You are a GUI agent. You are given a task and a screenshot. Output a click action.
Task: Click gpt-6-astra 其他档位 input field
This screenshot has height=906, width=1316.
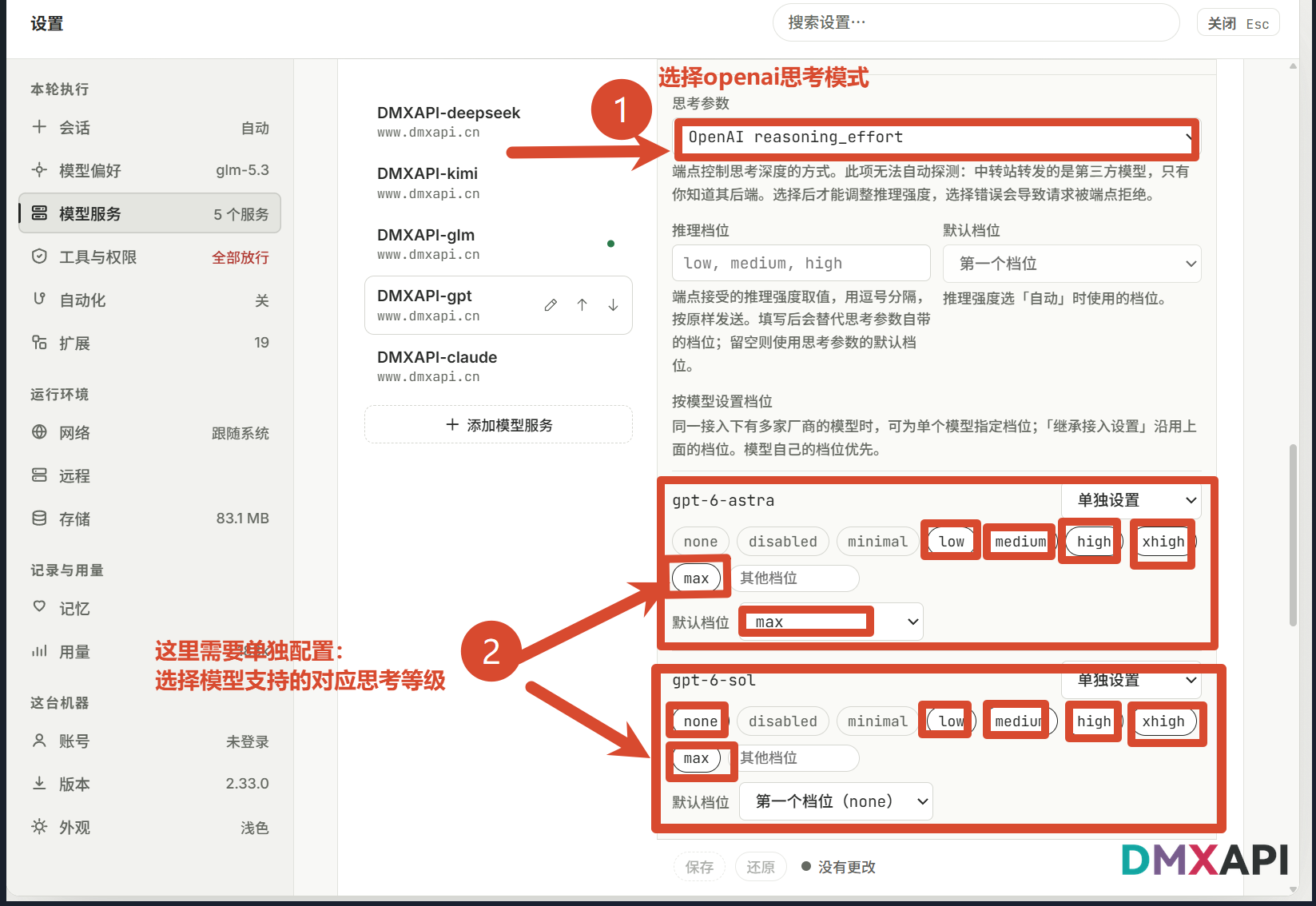(795, 578)
